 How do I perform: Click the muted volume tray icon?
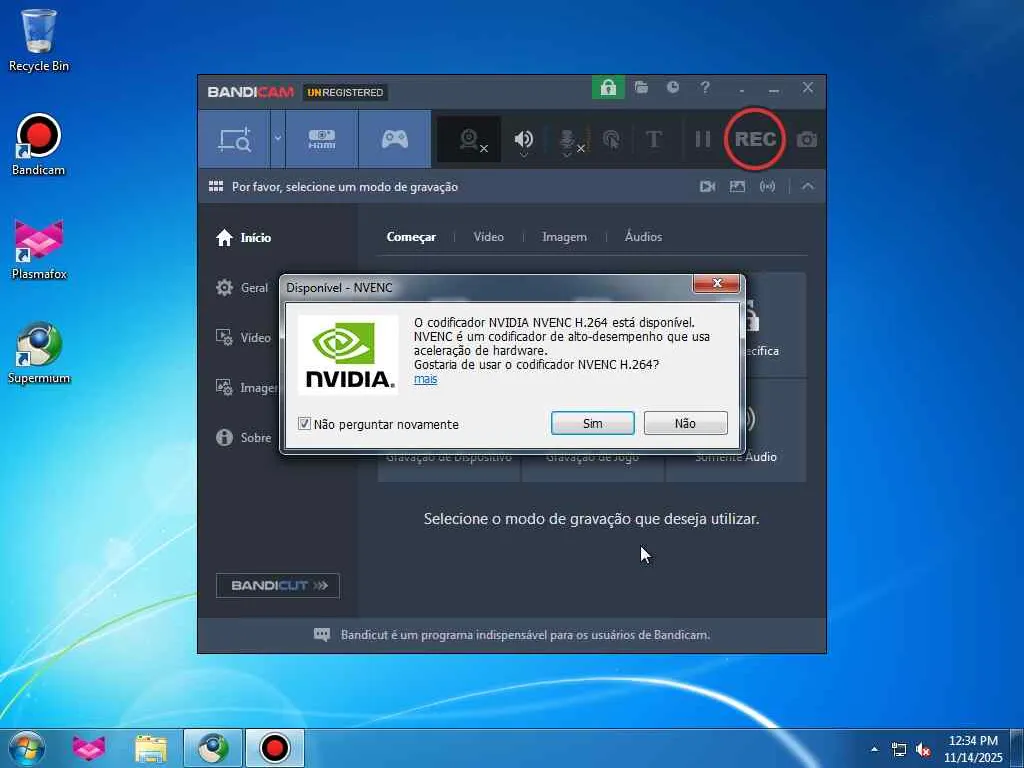923,749
